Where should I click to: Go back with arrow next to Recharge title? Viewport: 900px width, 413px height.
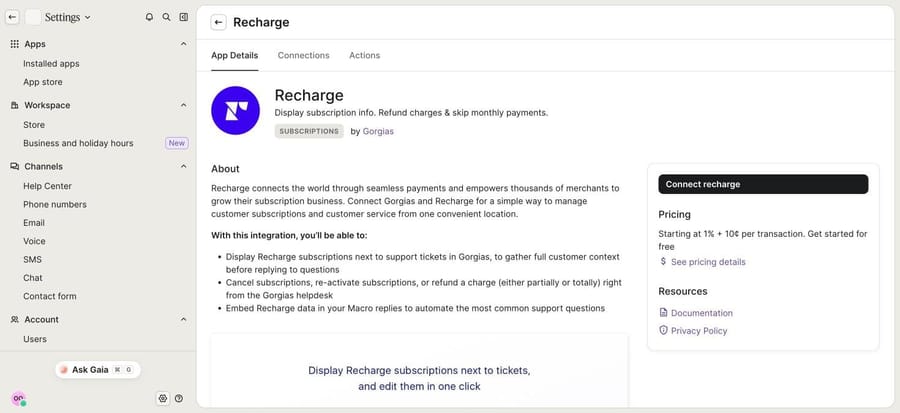(x=218, y=22)
